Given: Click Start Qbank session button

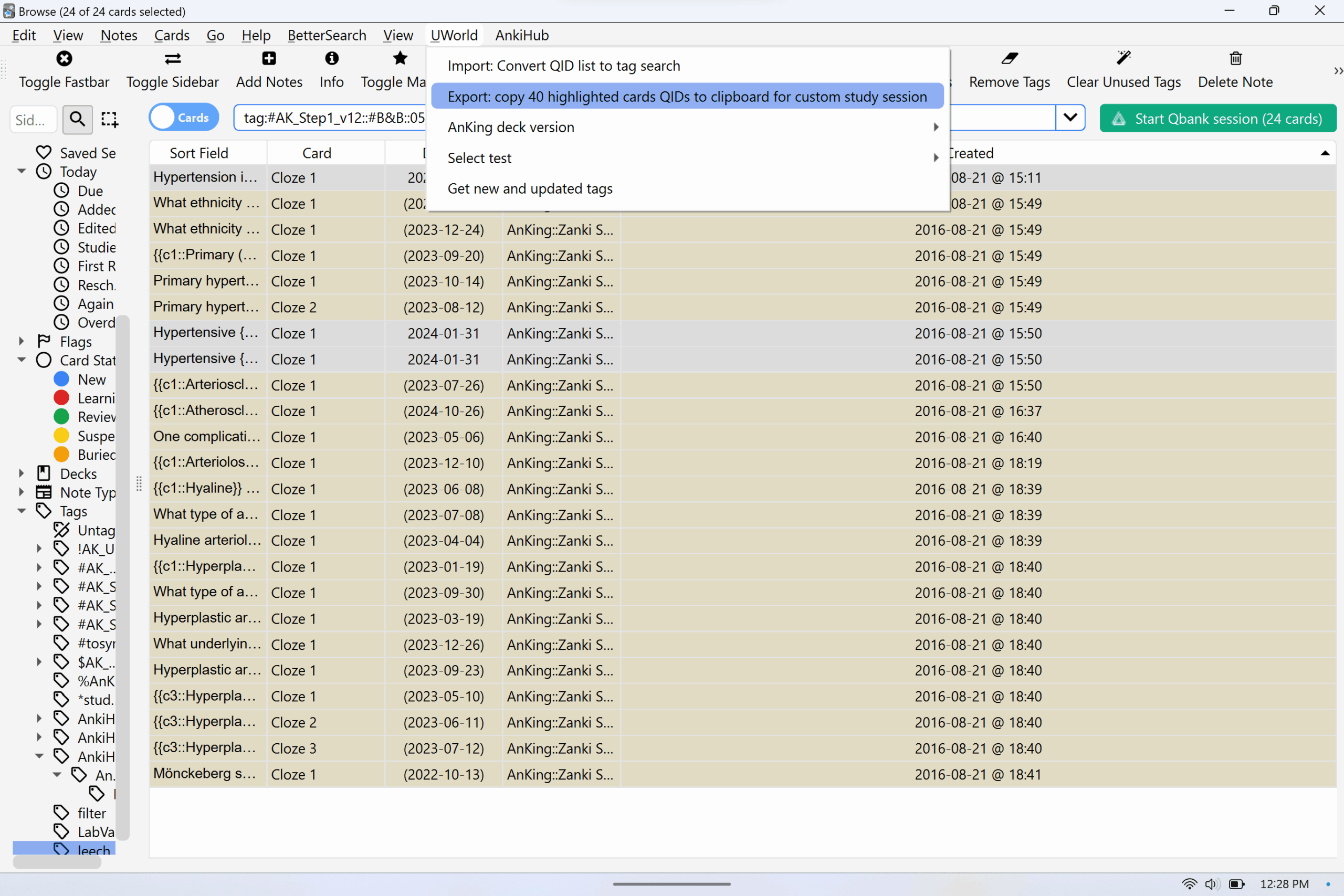Looking at the screenshot, I should coord(1217,119).
